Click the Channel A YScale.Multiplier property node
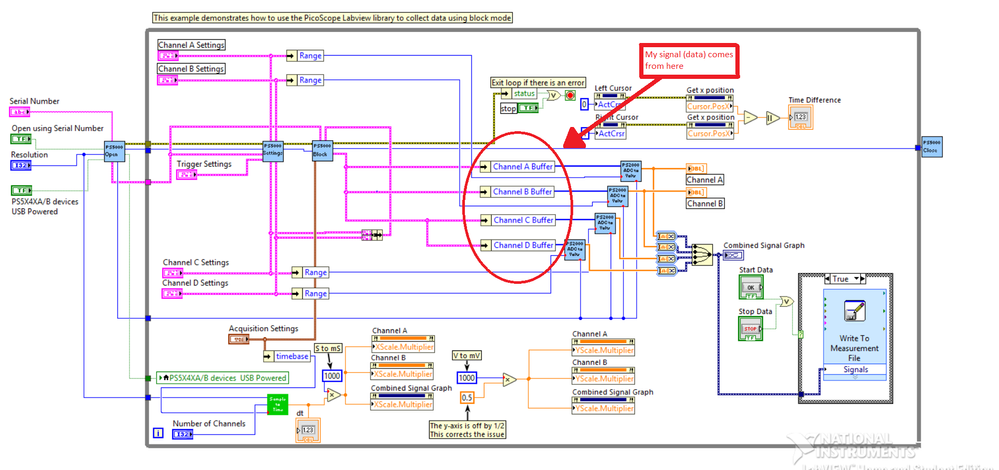The width and height of the screenshot is (999, 470). (x=604, y=346)
